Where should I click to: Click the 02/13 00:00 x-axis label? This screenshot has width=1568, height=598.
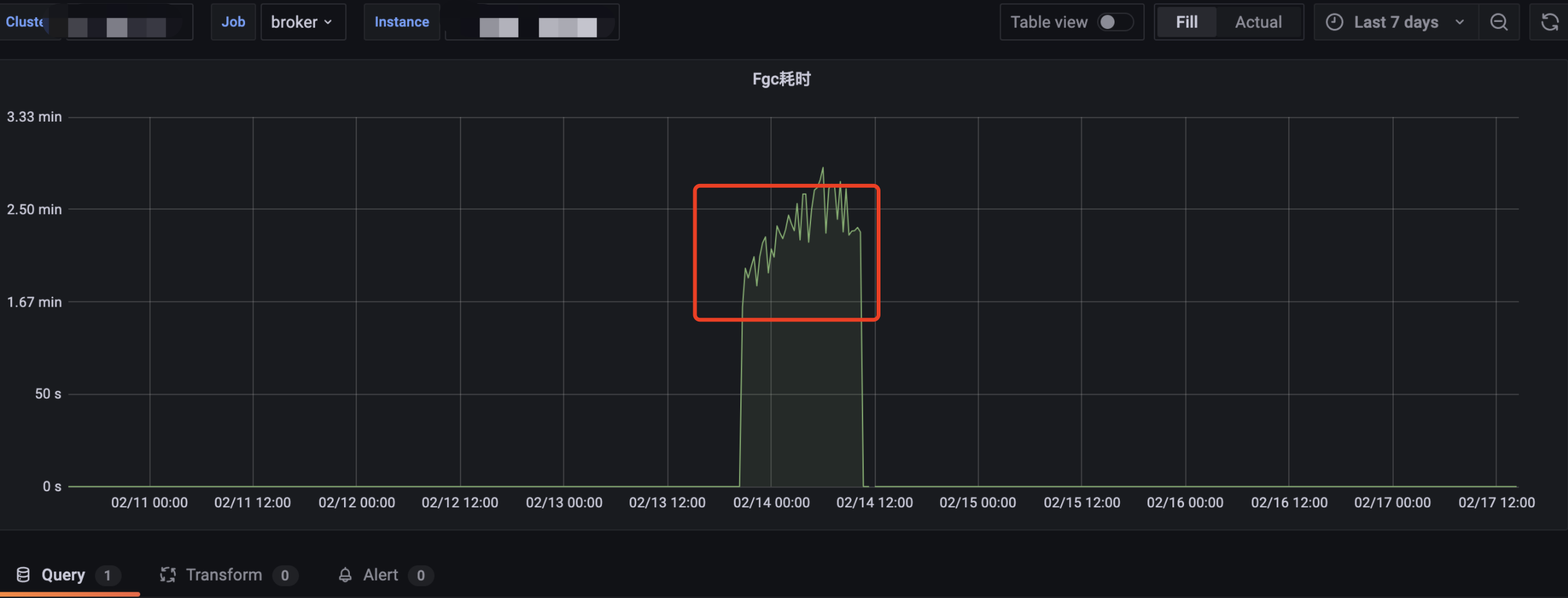coord(564,503)
